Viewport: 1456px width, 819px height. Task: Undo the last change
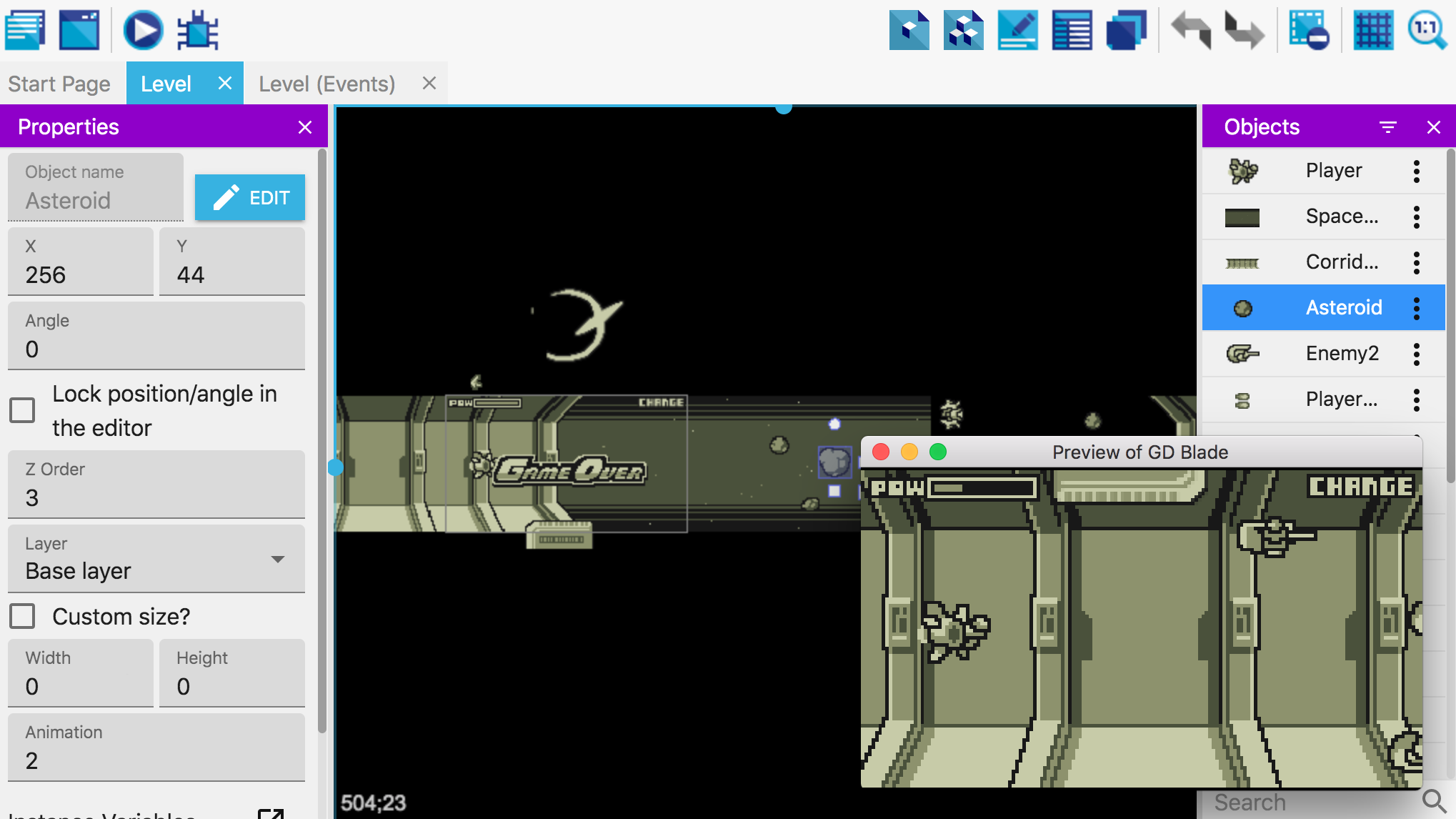click(1191, 30)
